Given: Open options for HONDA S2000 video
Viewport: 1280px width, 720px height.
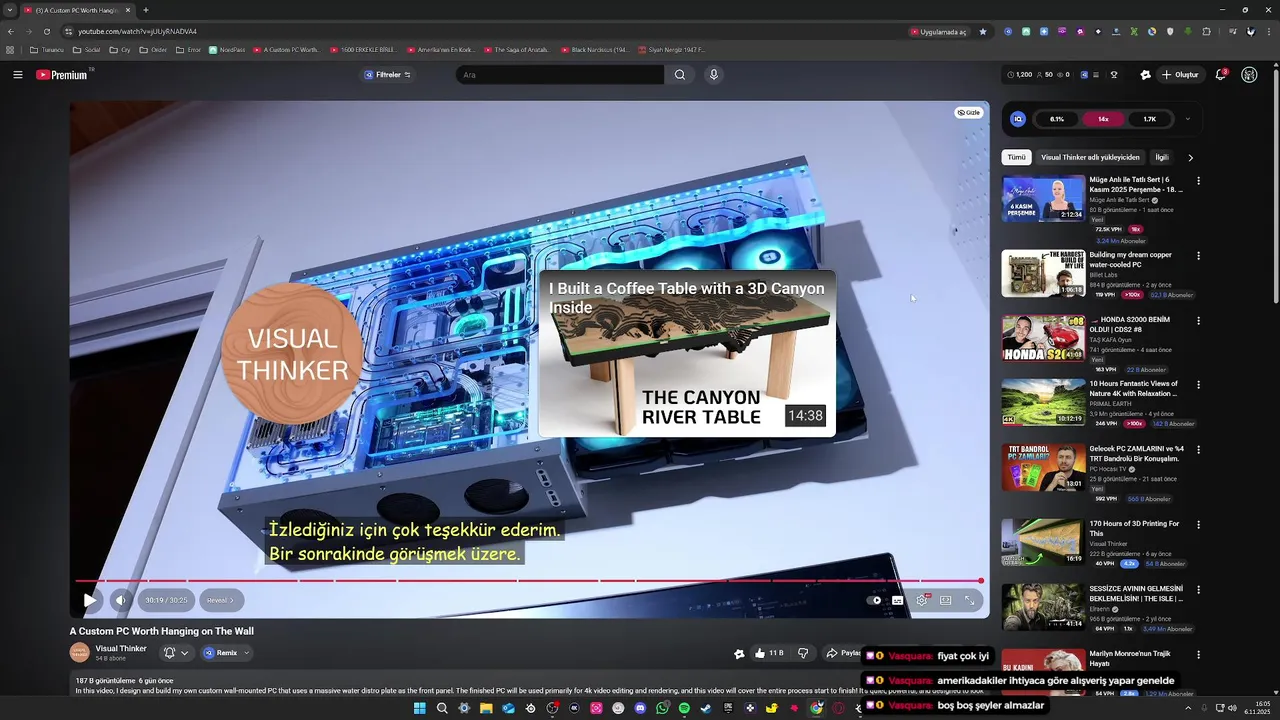Looking at the screenshot, I should click(x=1198, y=320).
